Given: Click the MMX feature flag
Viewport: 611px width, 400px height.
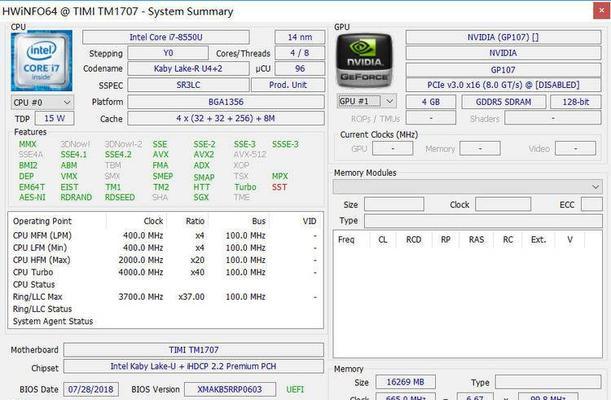Looking at the screenshot, I should tap(28, 144).
